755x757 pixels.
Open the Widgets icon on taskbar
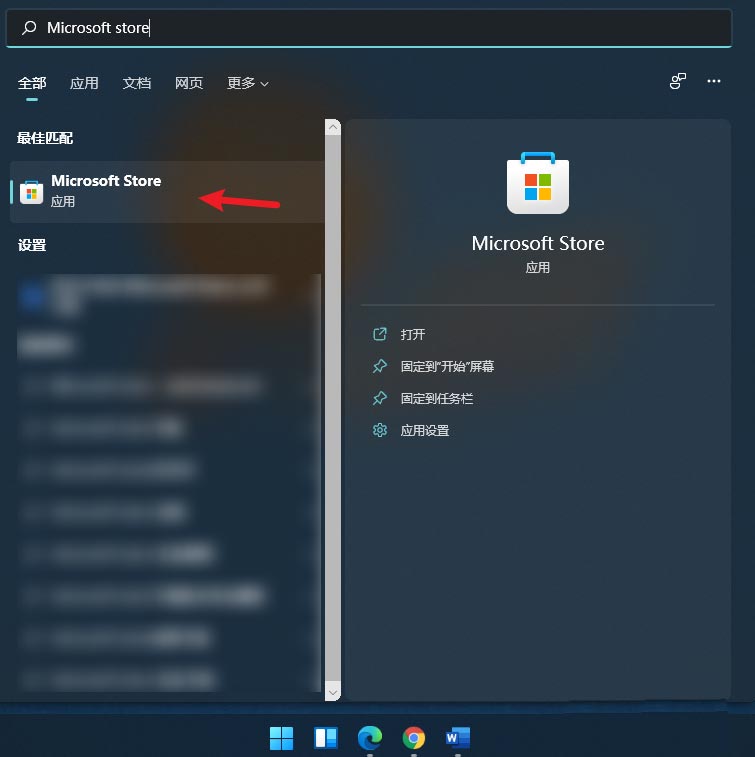pos(326,738)
